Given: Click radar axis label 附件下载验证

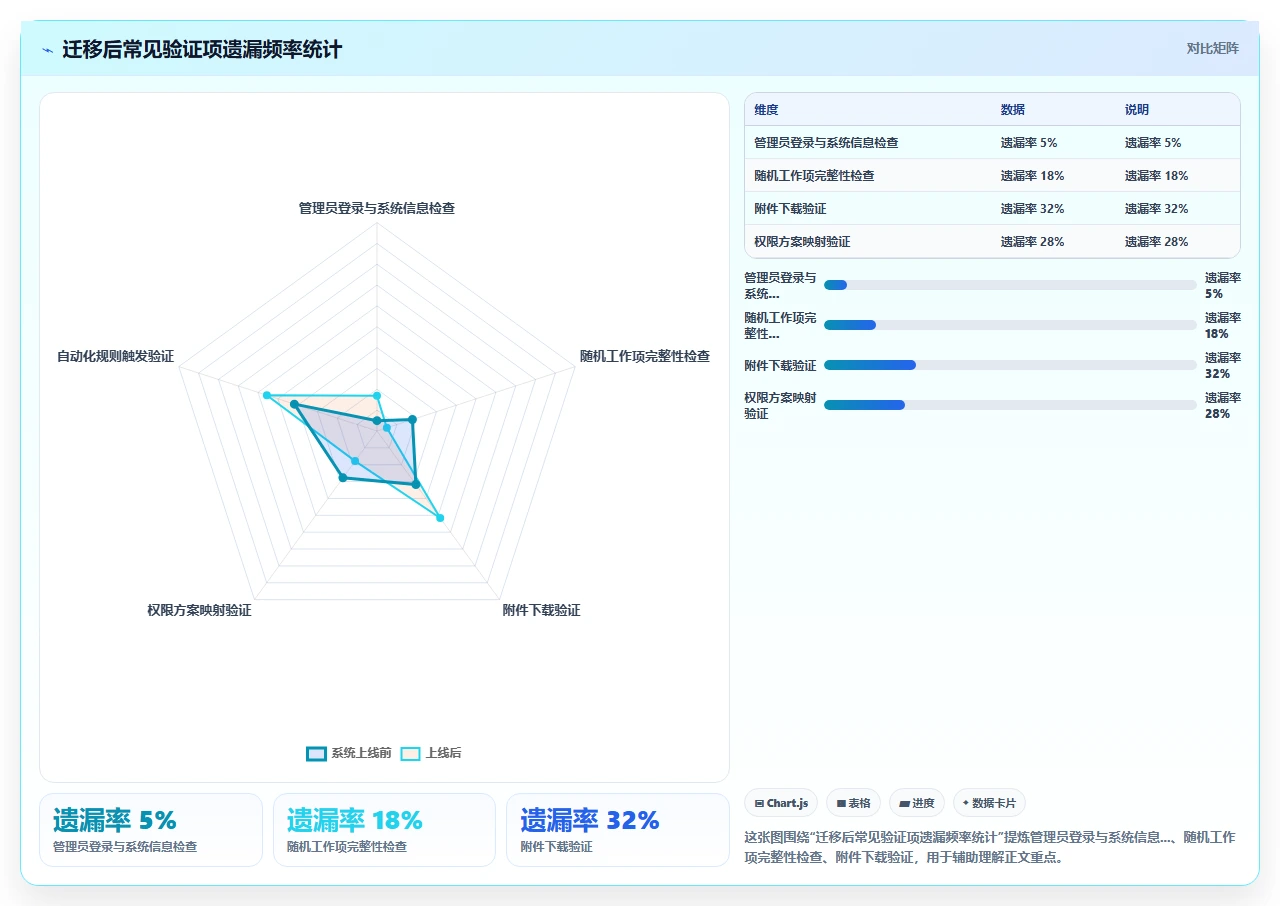Looking at the screenshot, I should [x=541, y=610].
